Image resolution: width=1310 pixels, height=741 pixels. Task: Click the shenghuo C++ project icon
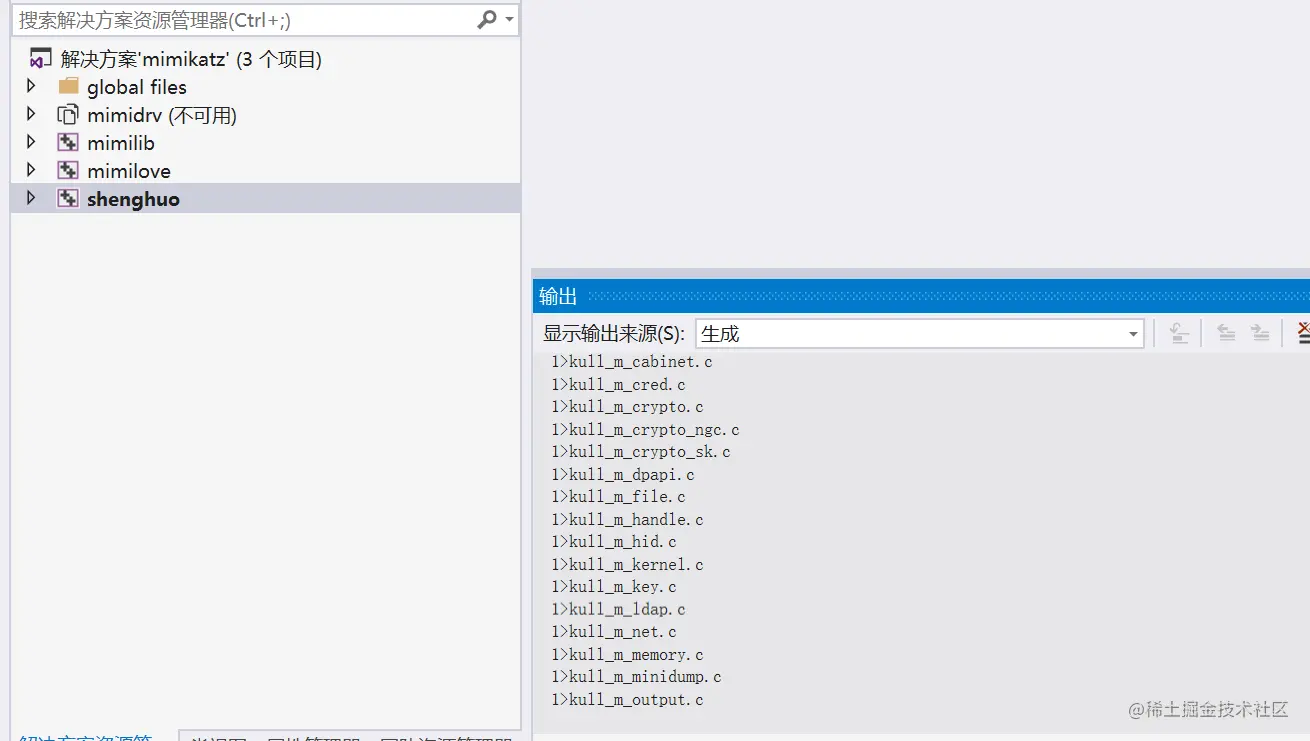click(68, 198)
